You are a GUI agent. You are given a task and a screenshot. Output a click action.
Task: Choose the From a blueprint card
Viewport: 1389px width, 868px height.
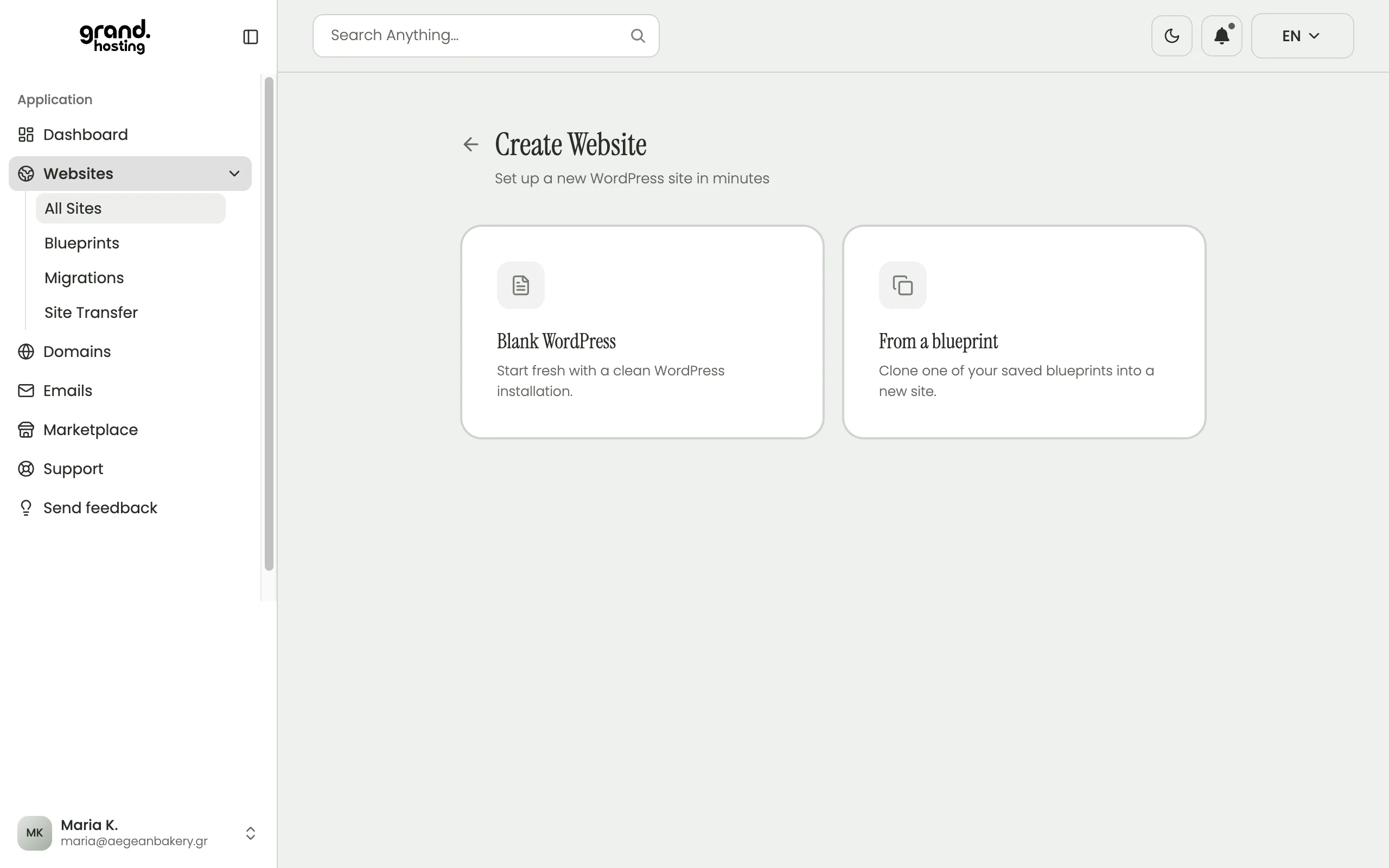click(x=1023, y=332)
